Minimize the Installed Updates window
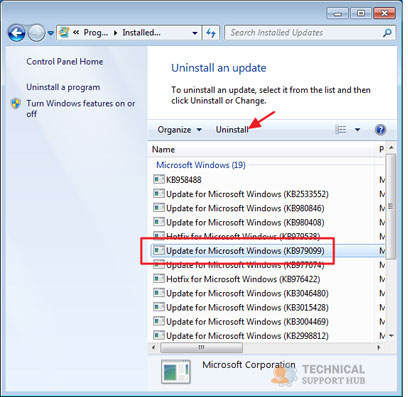Screen dimensions: 408x397 [x=338, y=13]
